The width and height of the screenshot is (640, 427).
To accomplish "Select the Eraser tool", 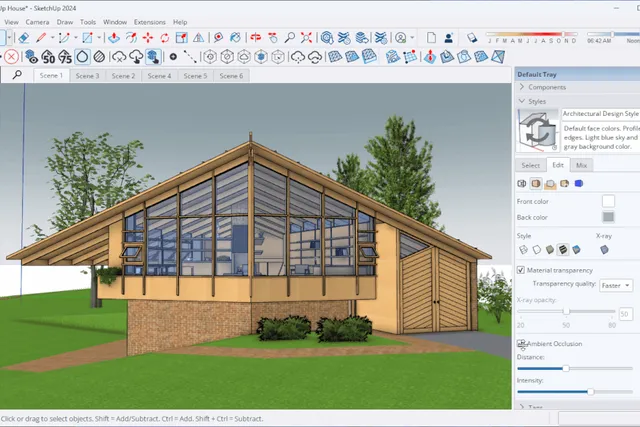I will pos(23,38).
